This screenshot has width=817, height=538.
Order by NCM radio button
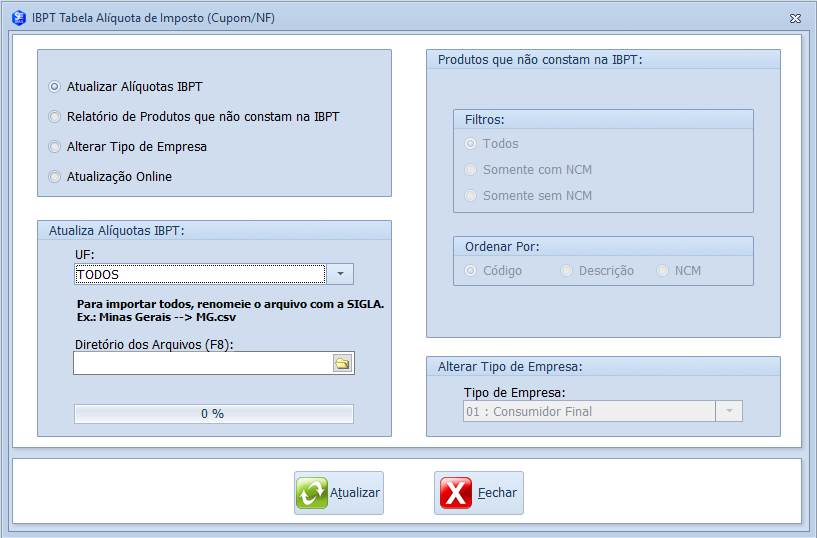(x=663, y=271)
